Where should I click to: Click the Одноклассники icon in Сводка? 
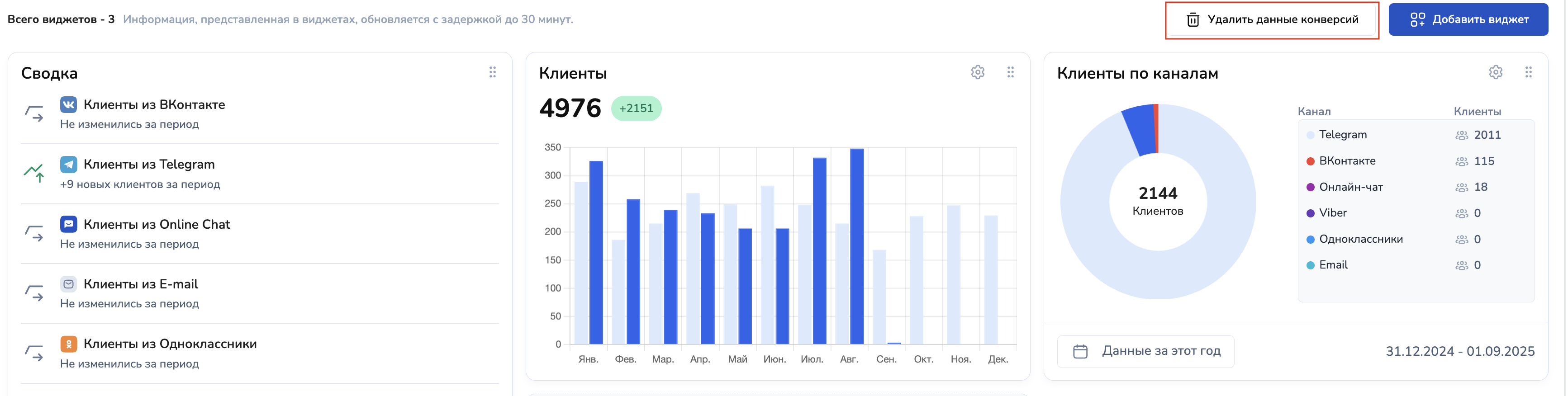pos(68,344)
